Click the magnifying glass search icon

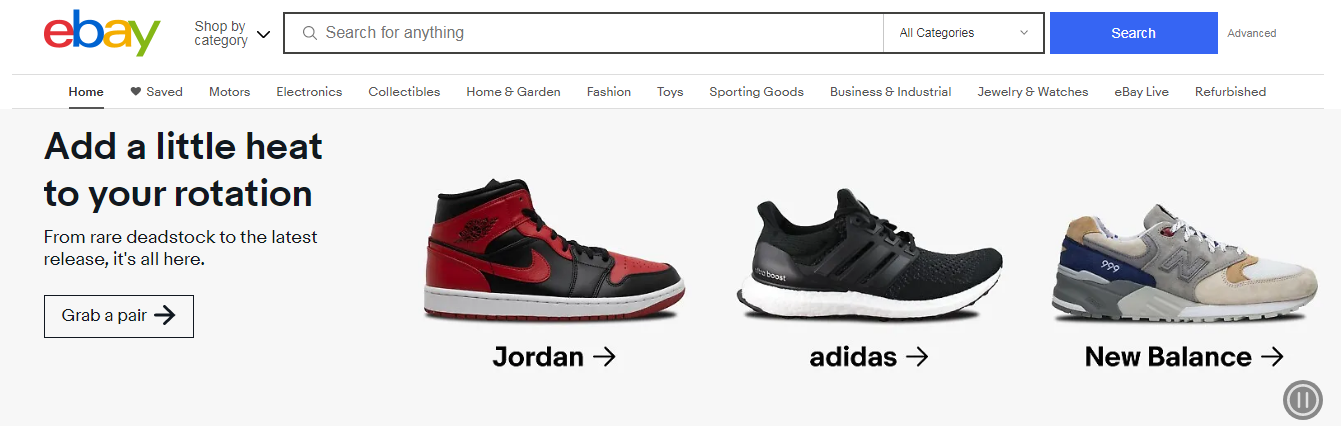(x=310, y=33)
